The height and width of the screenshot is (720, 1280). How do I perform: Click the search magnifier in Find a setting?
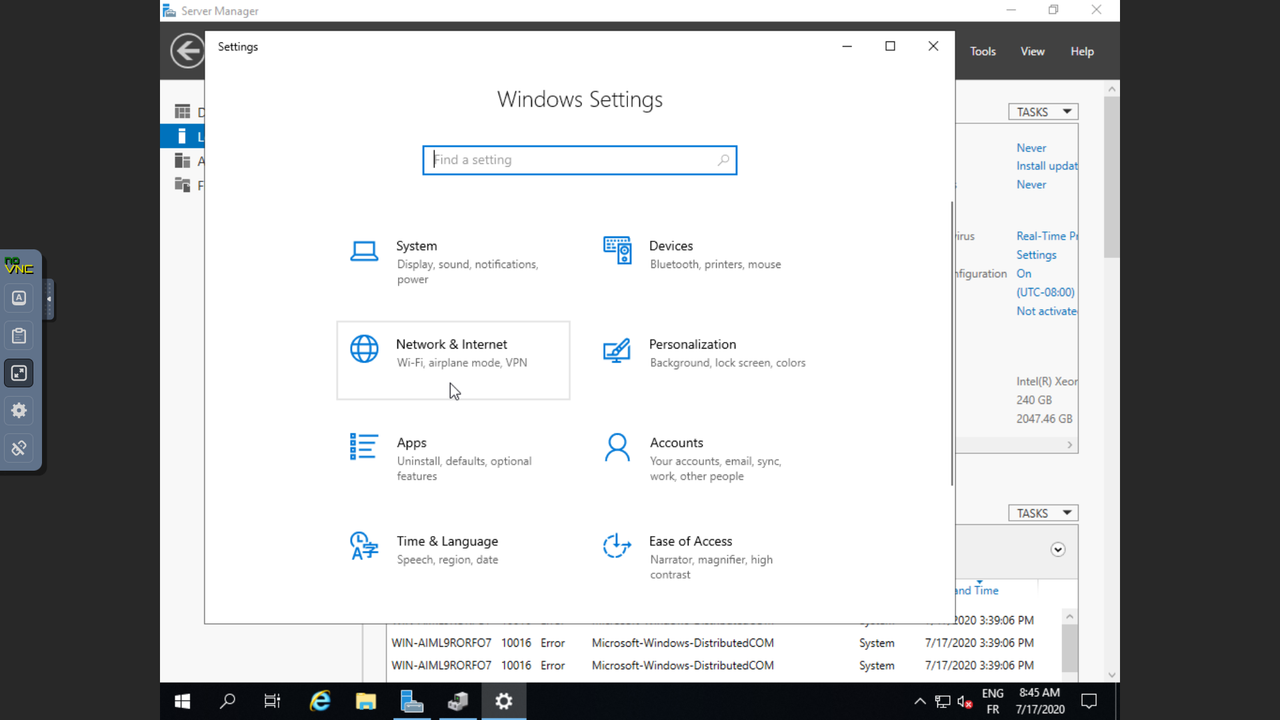(723, 160)
